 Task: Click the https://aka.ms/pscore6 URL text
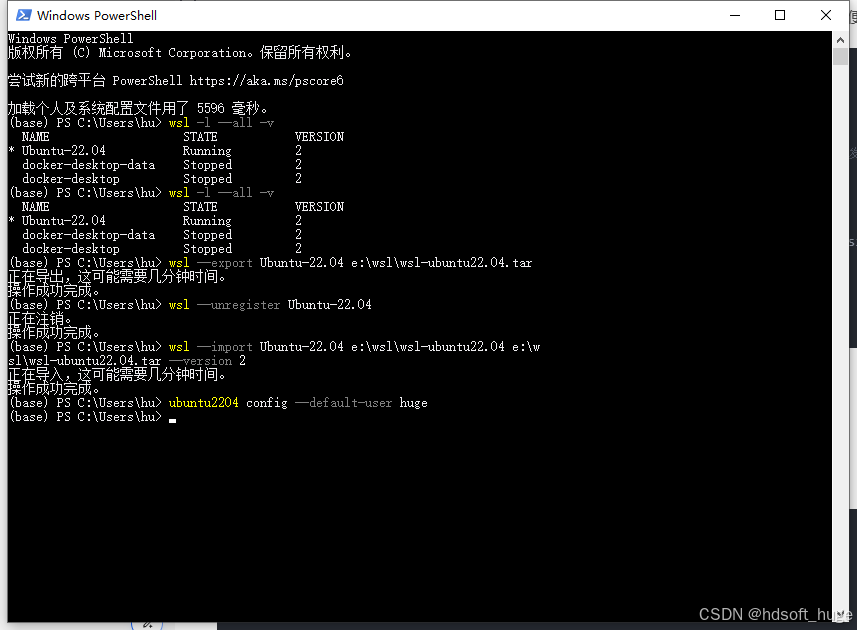click(x=266, y=81)
